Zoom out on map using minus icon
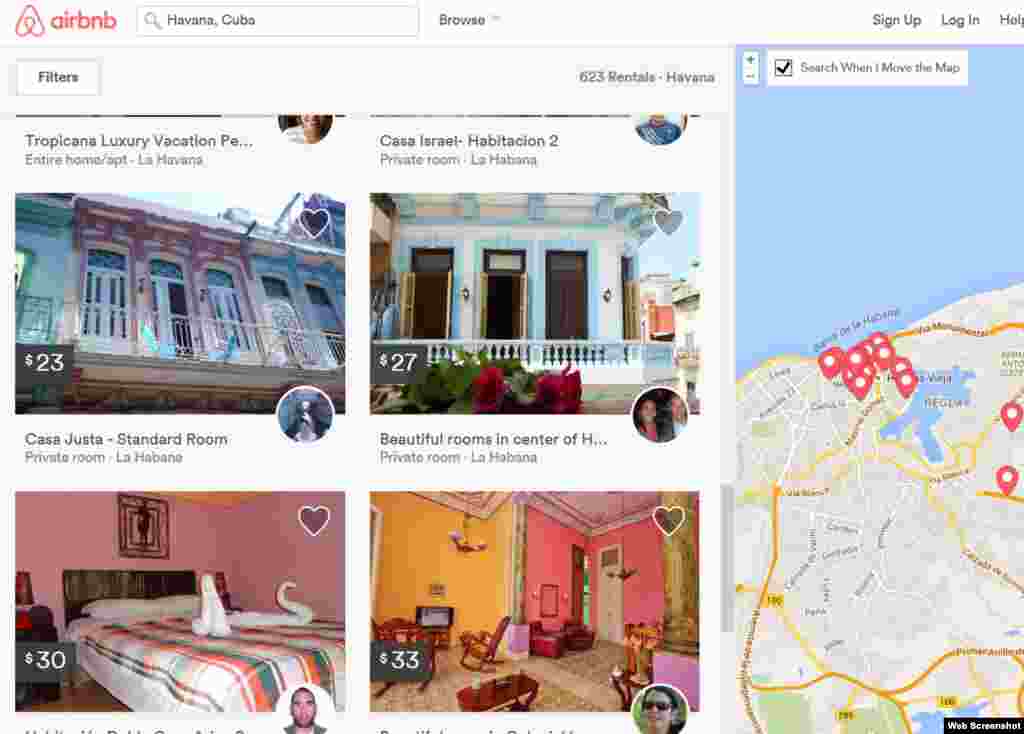The width and height of the screenshot is (1024, 734). 749,75
